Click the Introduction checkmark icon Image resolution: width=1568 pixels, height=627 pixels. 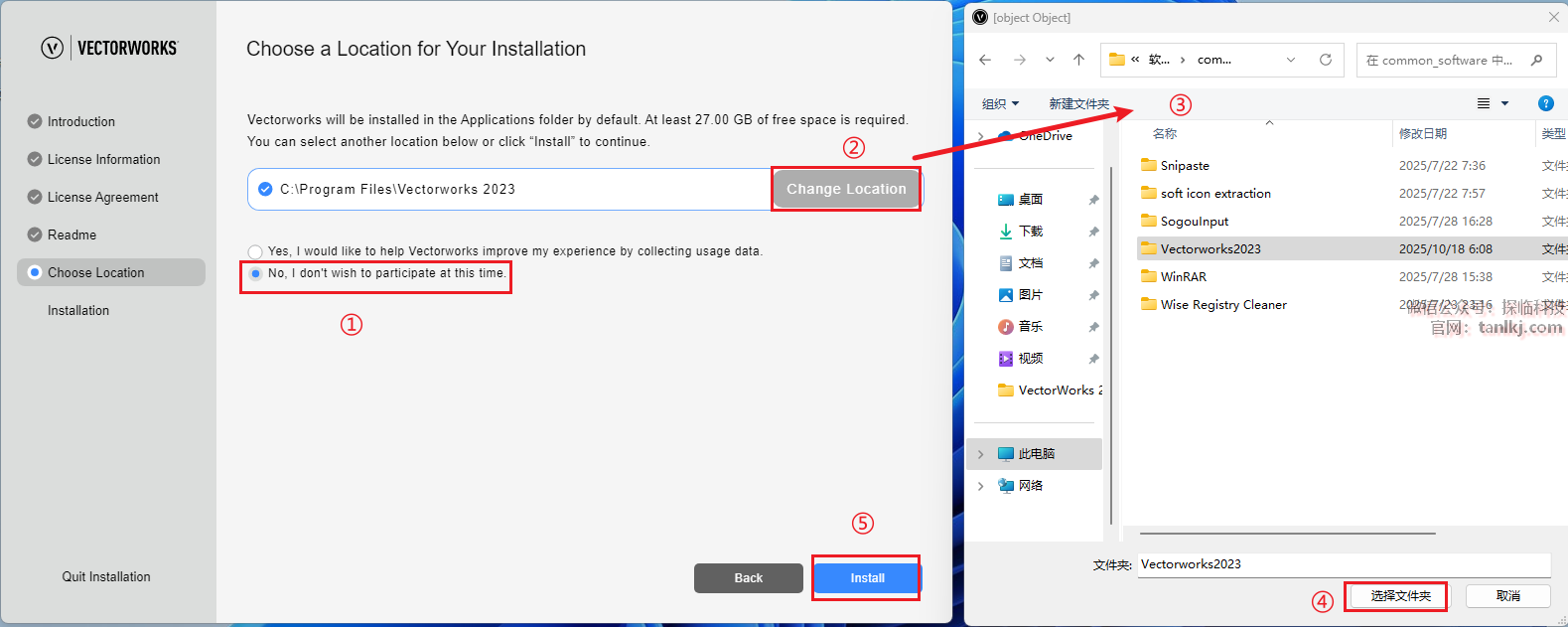pyautogui.click(x=35, y=121)
